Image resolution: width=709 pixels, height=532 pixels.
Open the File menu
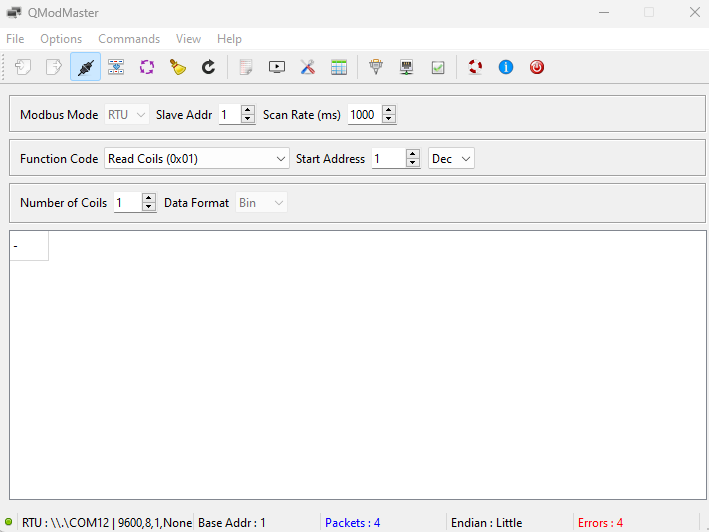click(x=15, y=39)
